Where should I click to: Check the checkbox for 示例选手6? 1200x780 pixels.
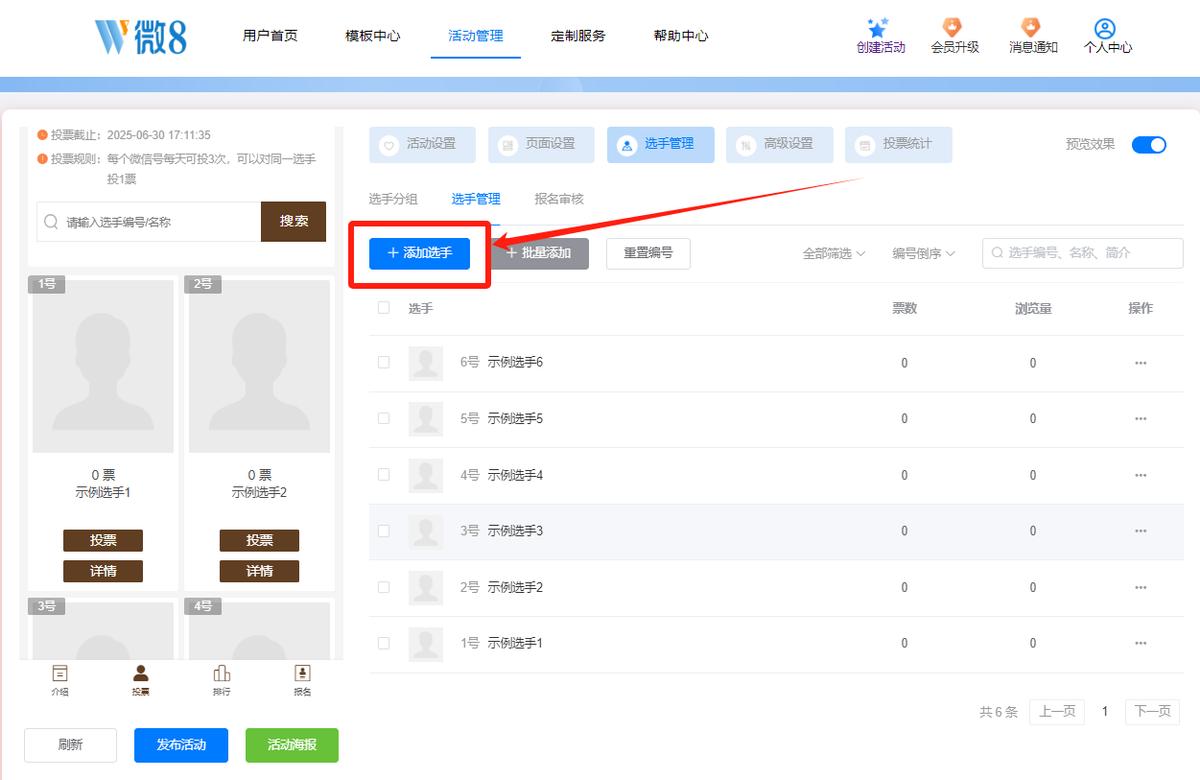tap(384, 362)
